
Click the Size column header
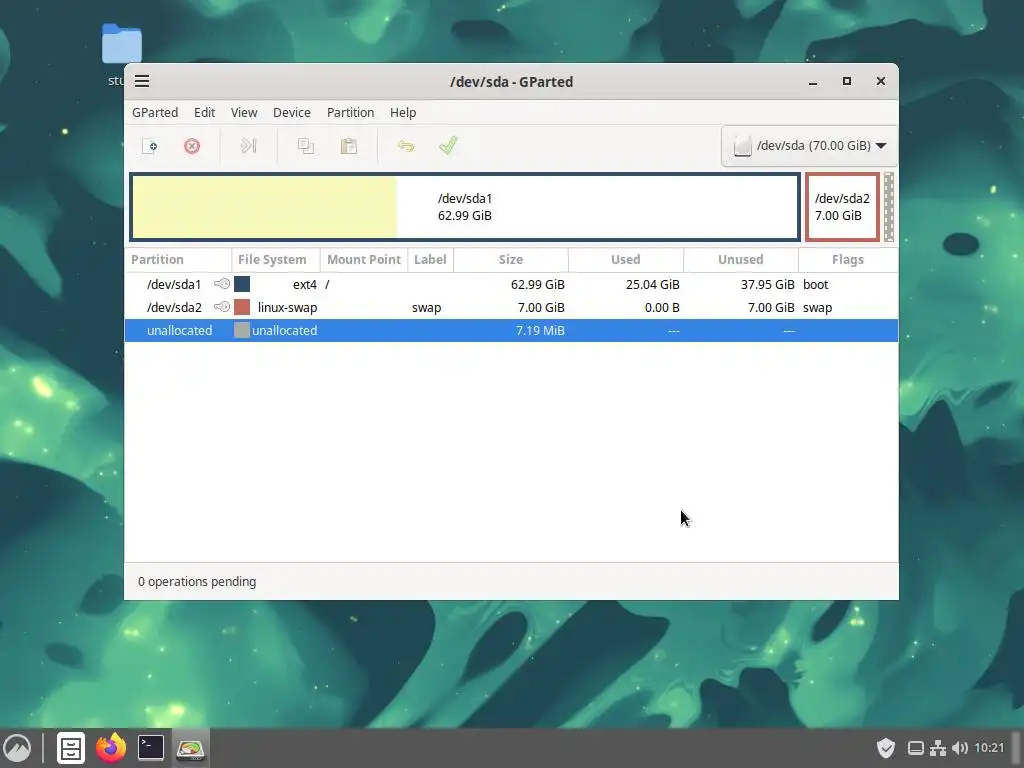pos(511,259)
